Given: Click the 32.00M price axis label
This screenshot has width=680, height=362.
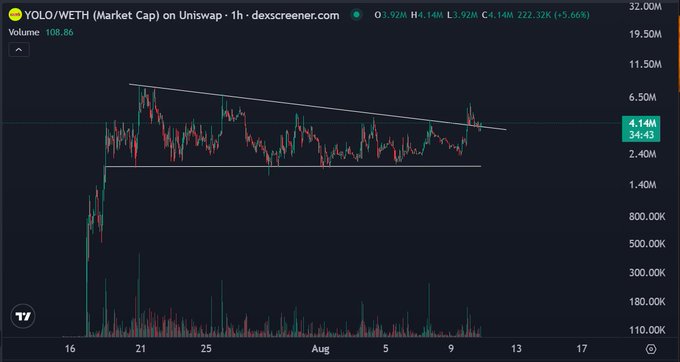Looking at the screenshot, I should (x=645, y=6).
